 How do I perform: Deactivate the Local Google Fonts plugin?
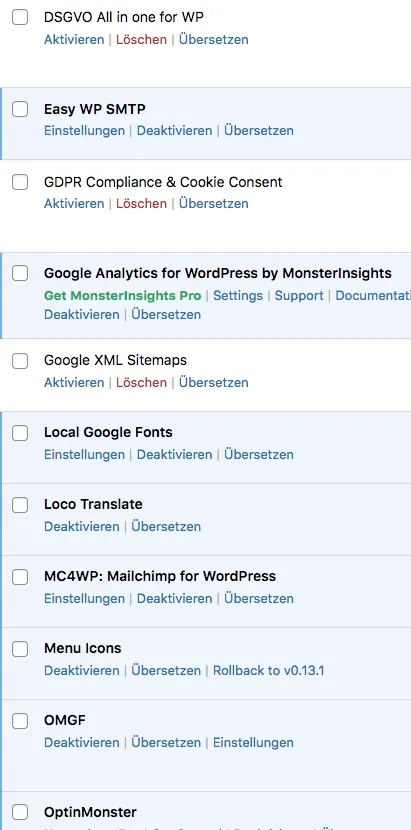click(174, 455)
